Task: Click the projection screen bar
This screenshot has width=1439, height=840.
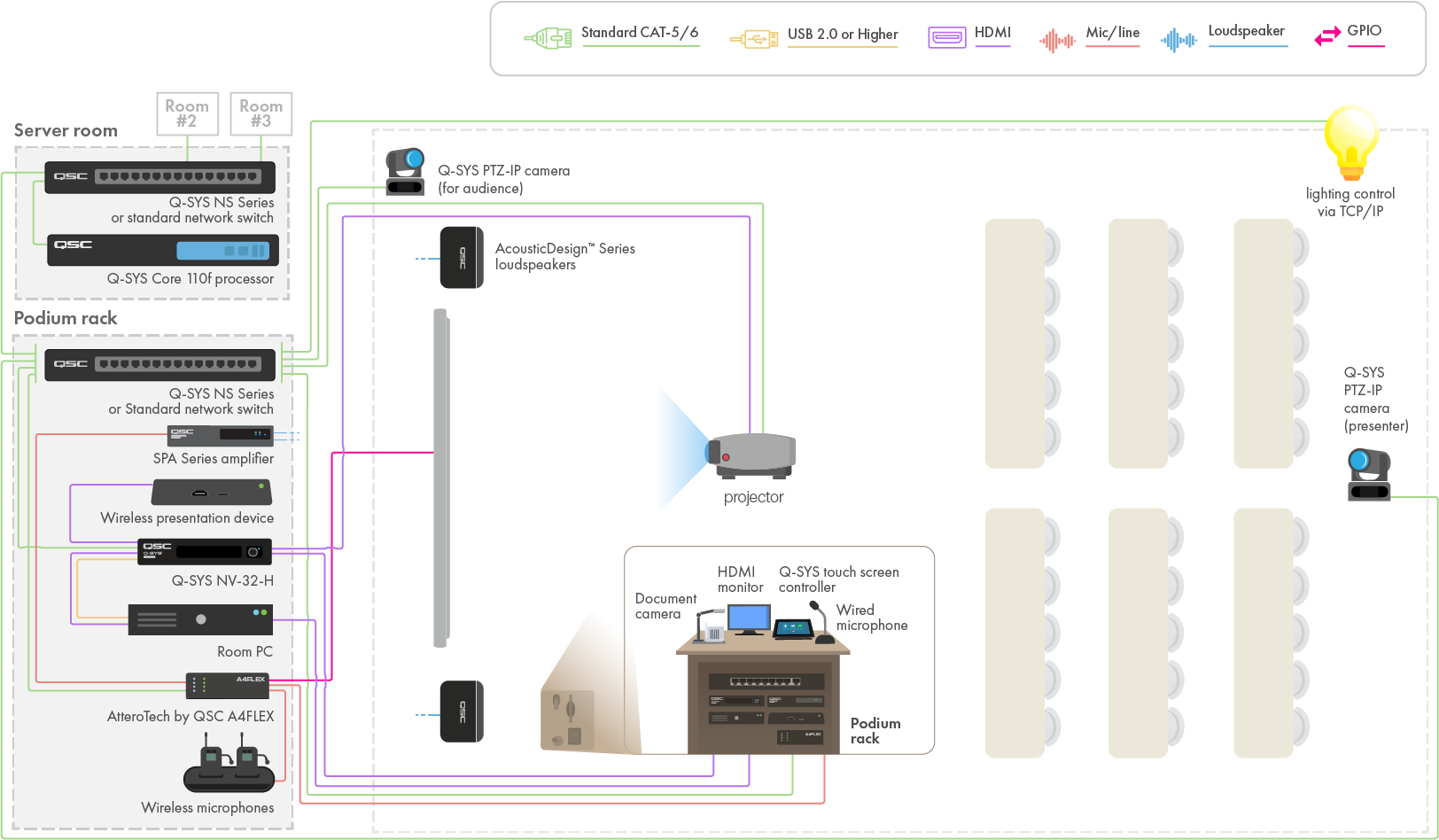Action: click(x=440, y=478)
